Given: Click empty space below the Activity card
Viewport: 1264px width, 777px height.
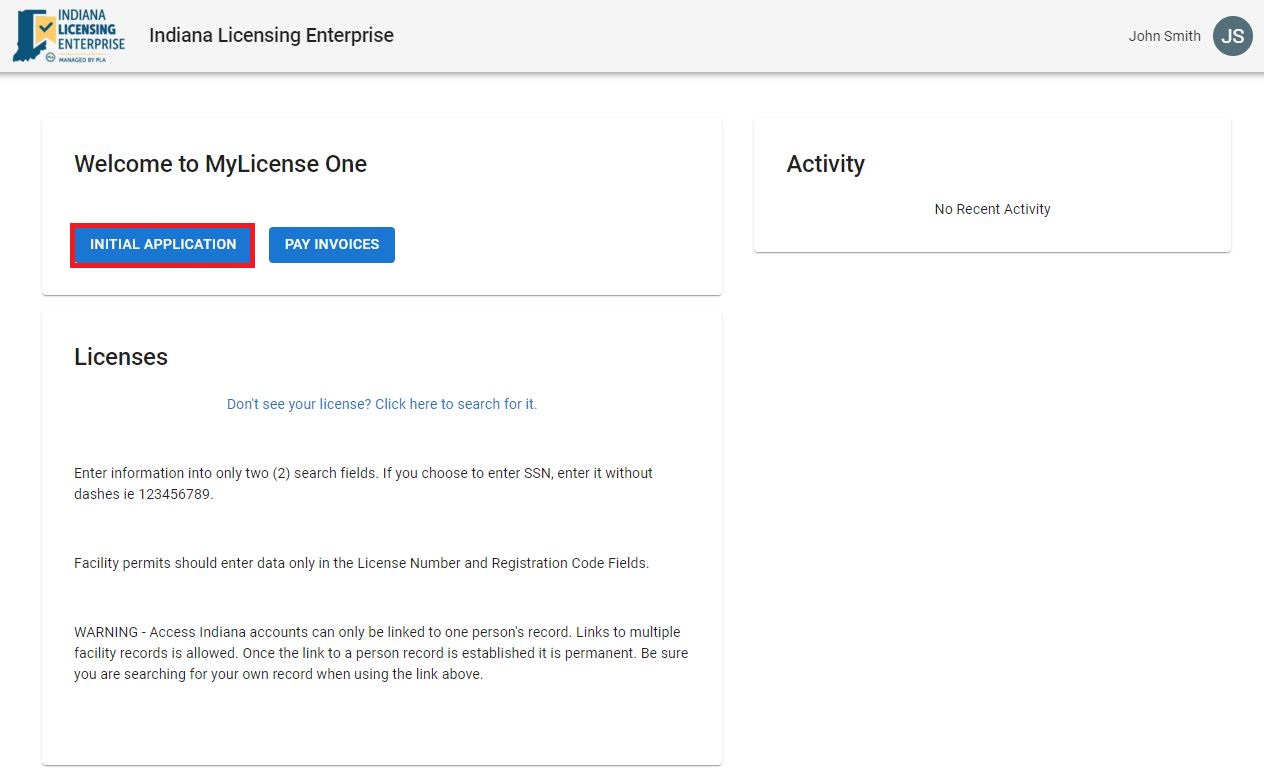Looking at the screenshot, I should (x=992, y=500).
